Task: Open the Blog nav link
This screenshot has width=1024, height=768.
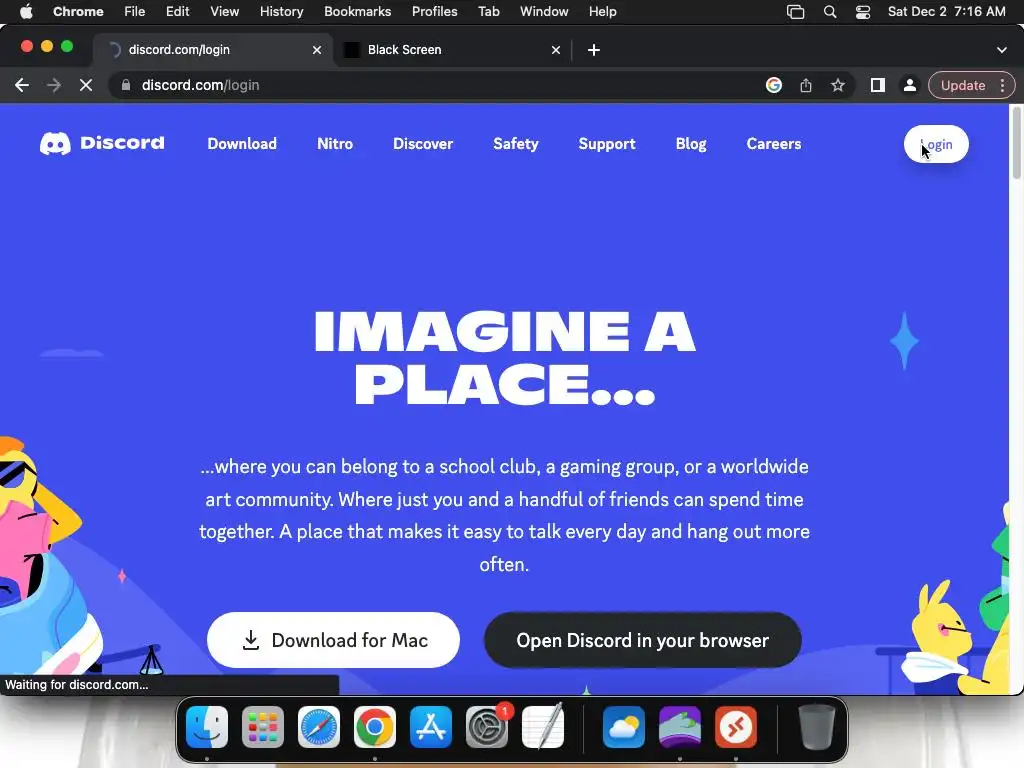Action: 691,144
